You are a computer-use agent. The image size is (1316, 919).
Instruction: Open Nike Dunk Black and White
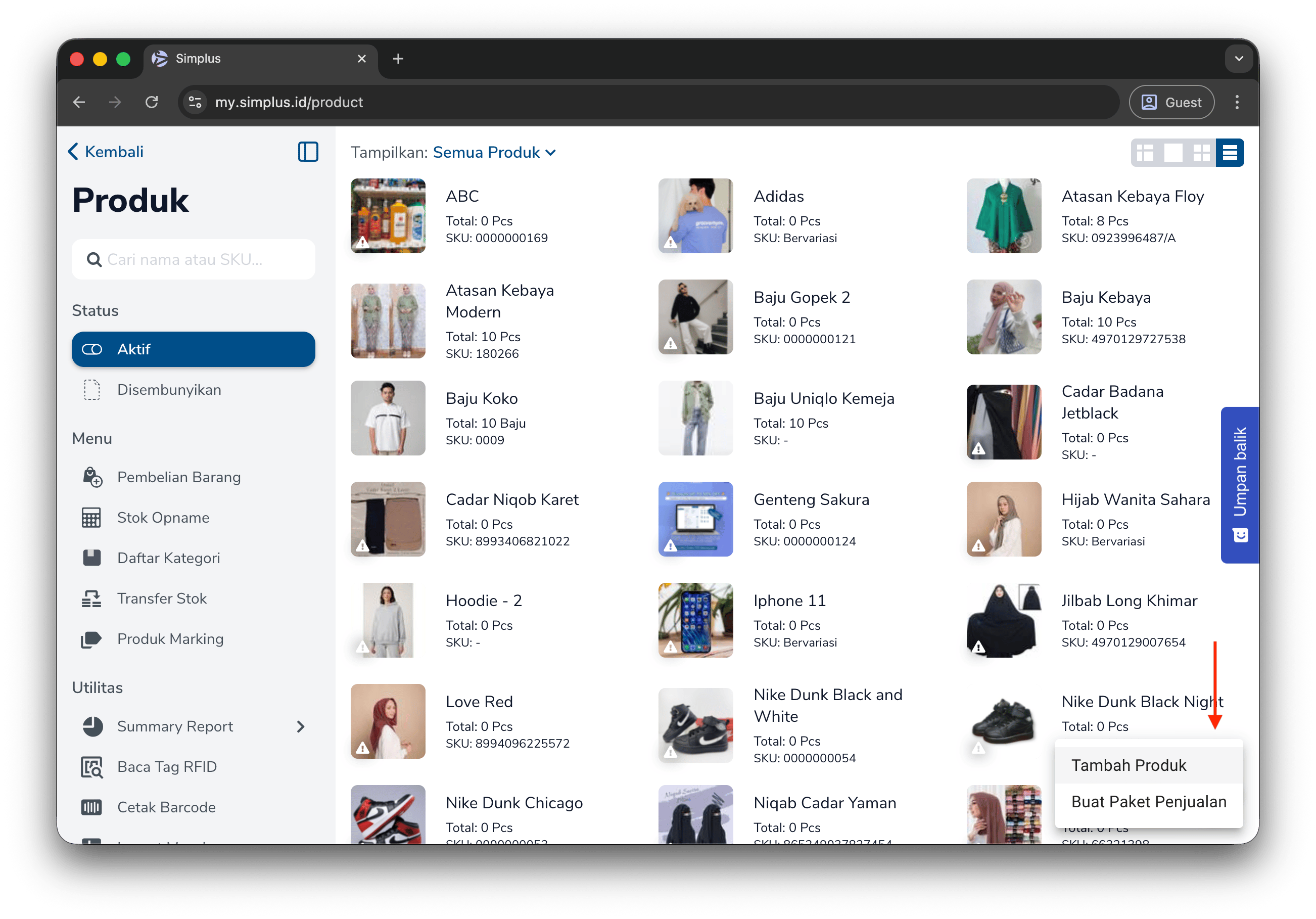coord(695,725)
